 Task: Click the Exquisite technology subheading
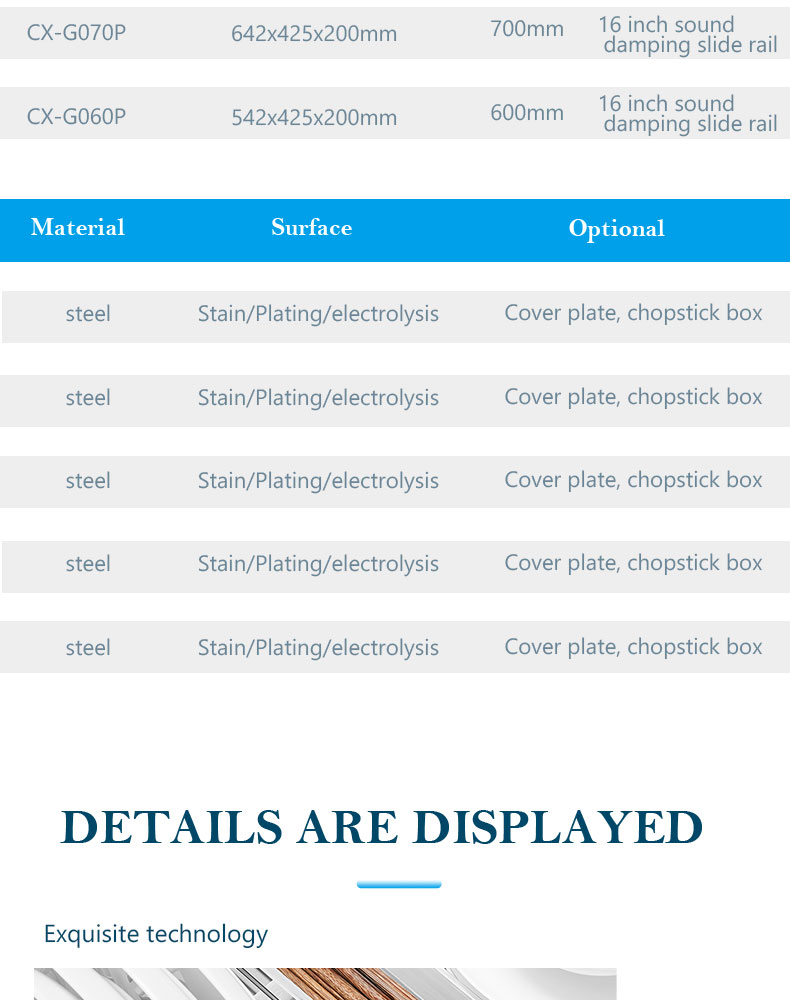coord(156,934)
